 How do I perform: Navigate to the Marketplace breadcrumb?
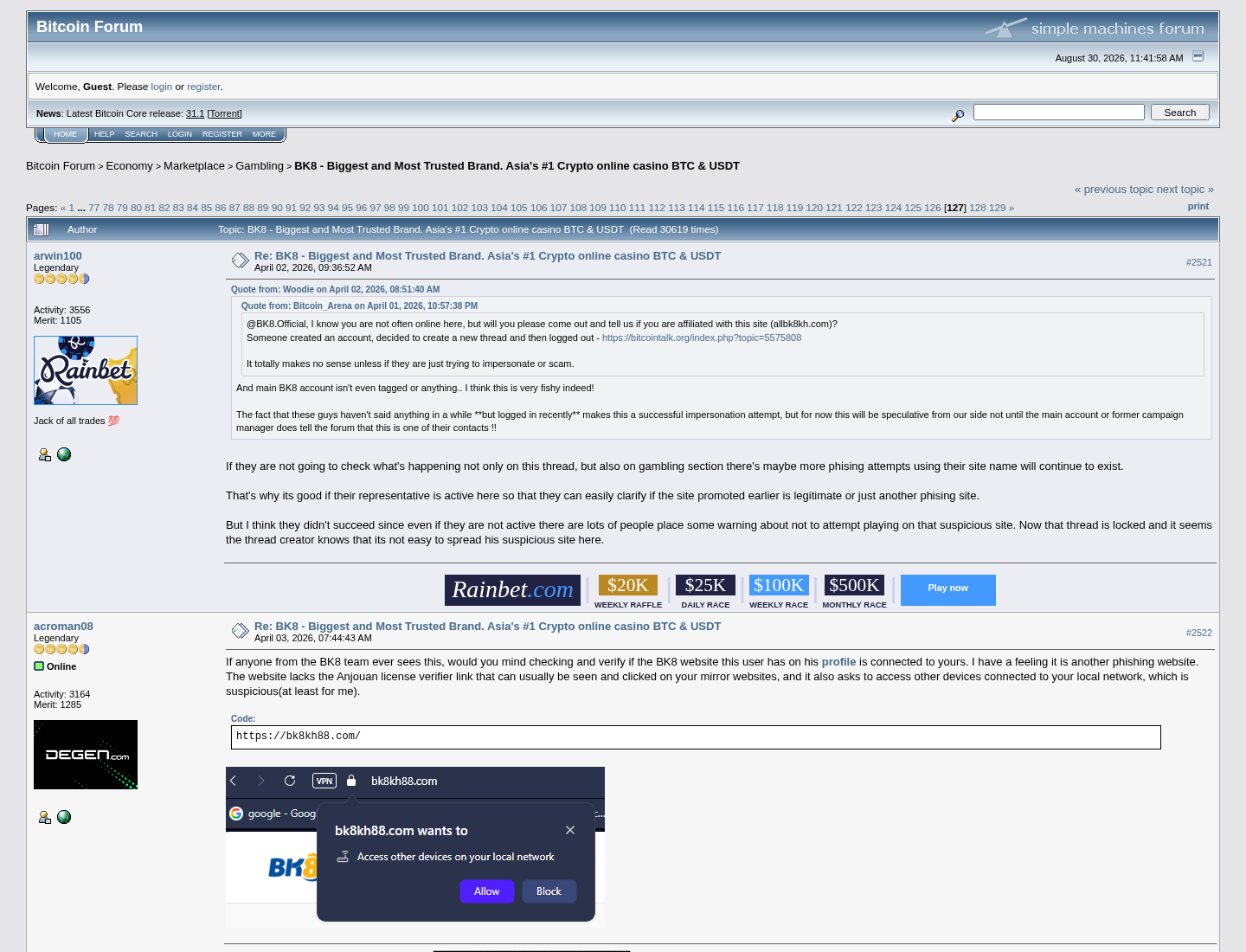click(x=194, y=166)
